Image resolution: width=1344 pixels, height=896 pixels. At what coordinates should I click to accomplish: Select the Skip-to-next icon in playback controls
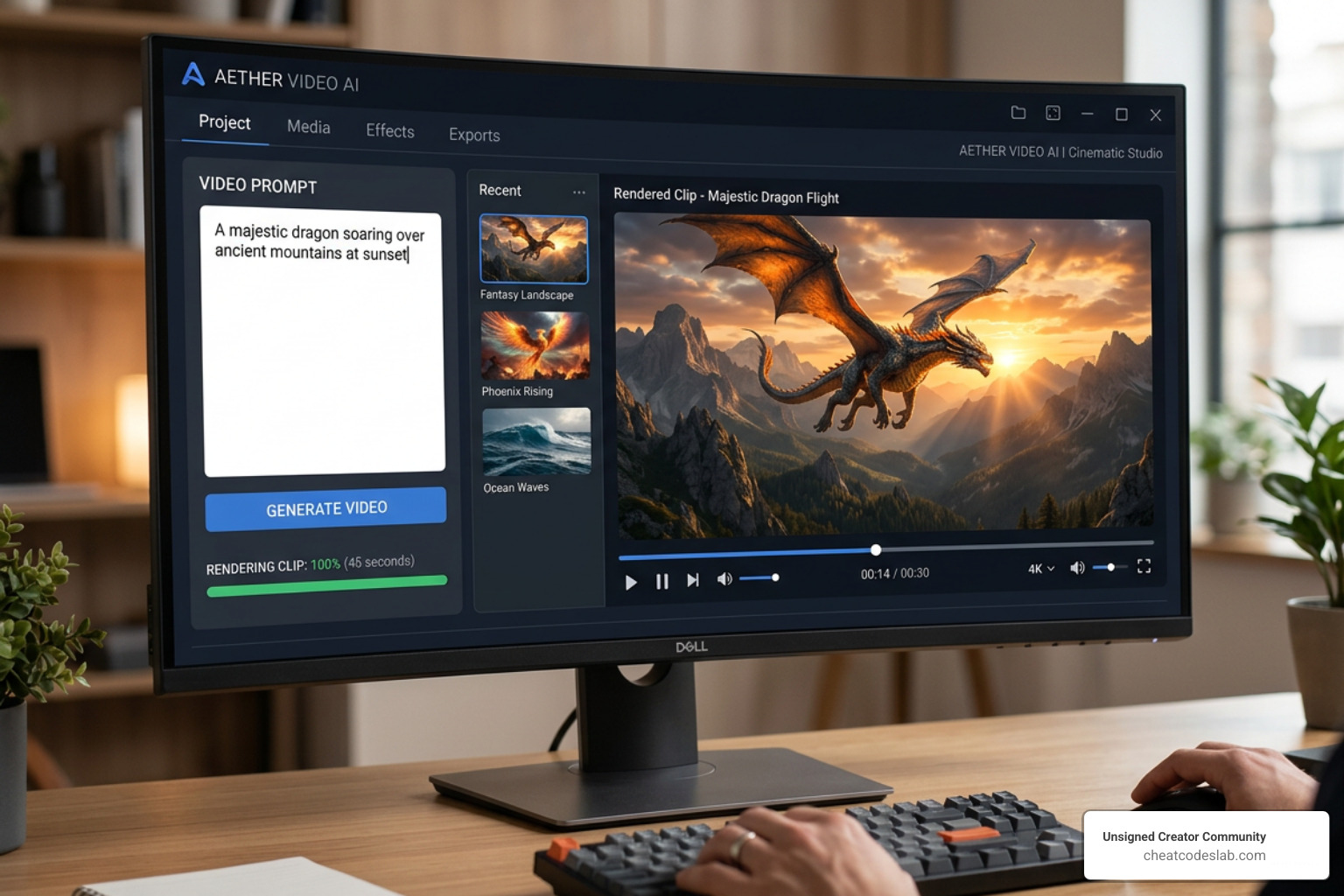[692, 579]
